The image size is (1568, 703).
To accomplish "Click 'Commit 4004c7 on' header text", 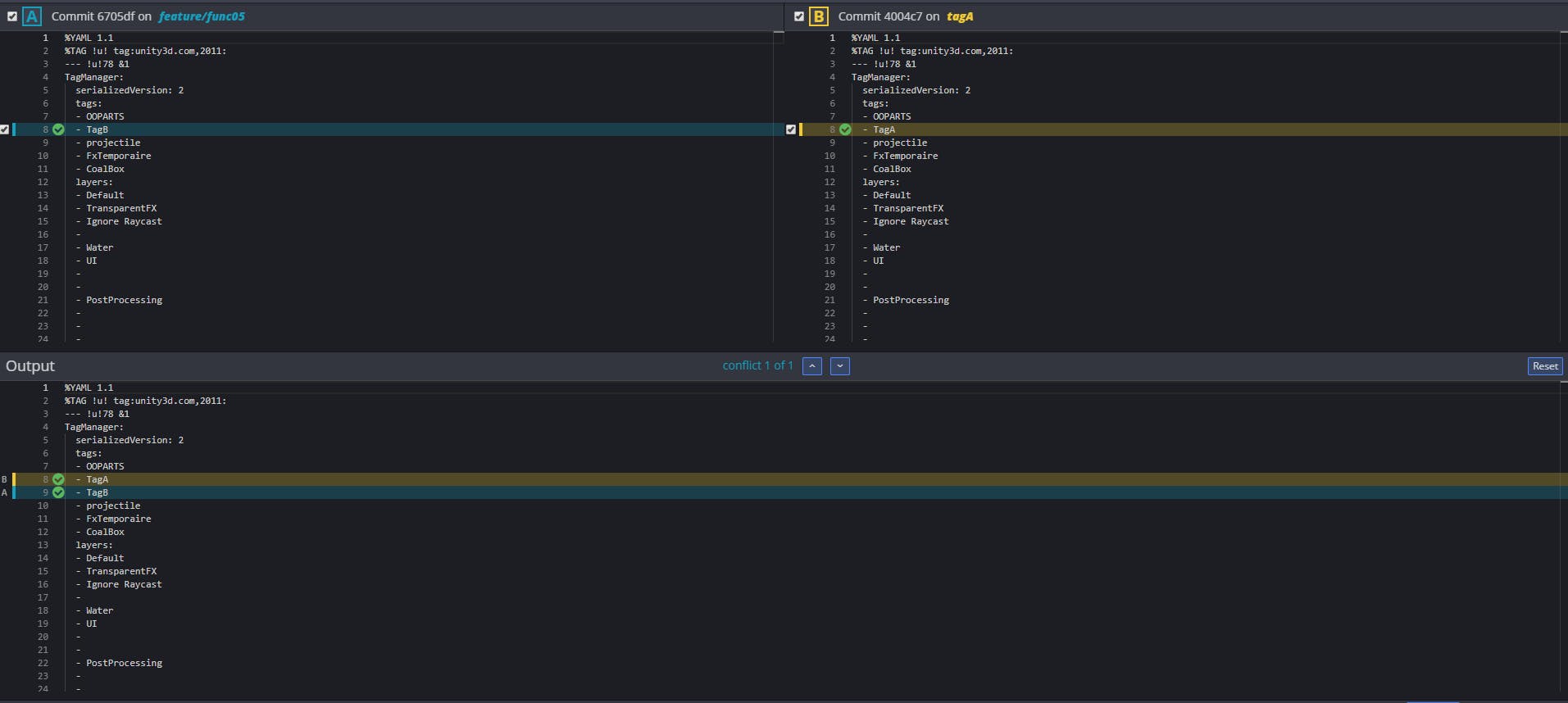I will coord(889,16).
